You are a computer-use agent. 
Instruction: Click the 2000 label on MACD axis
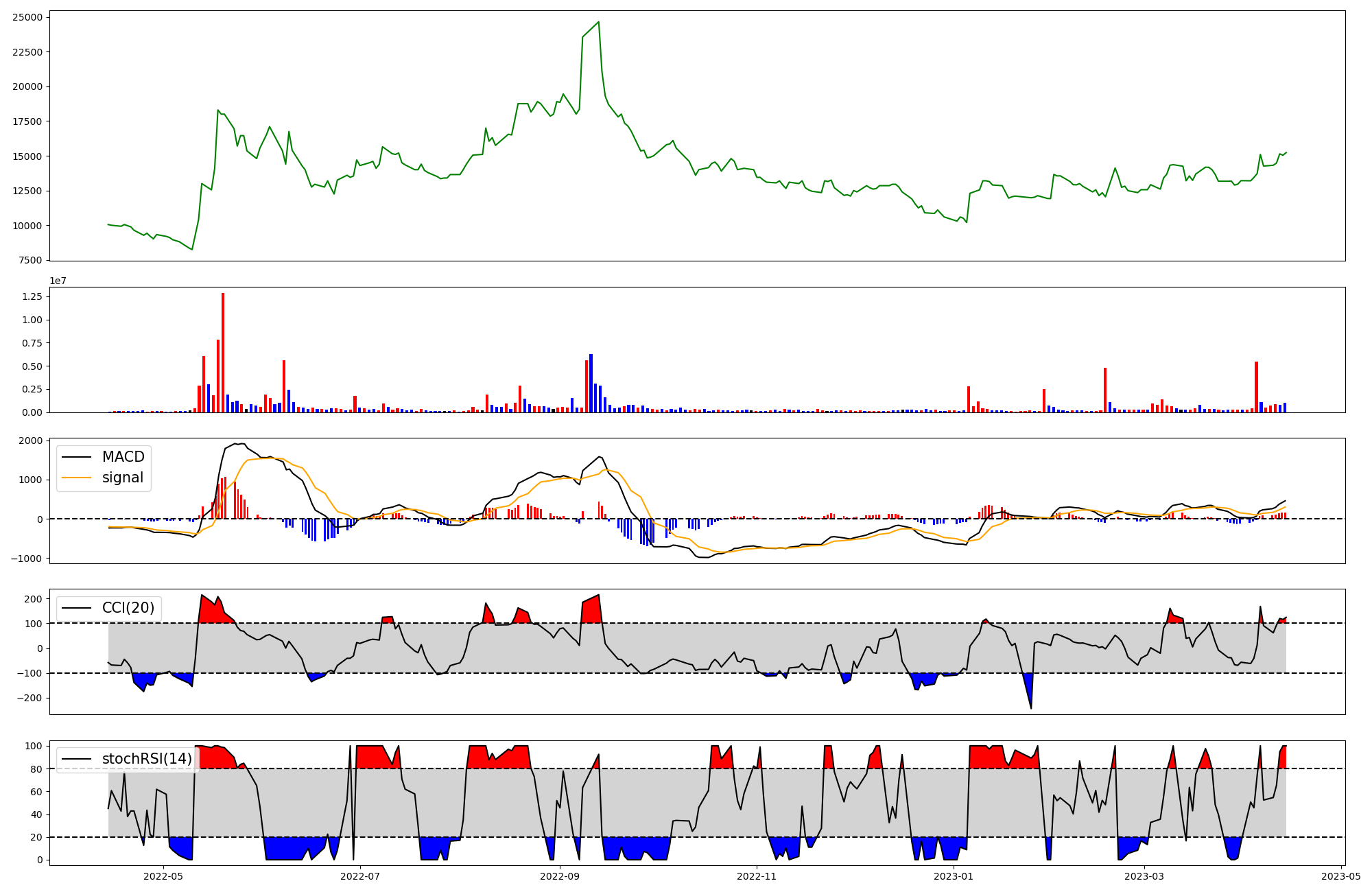pos(30,441)
